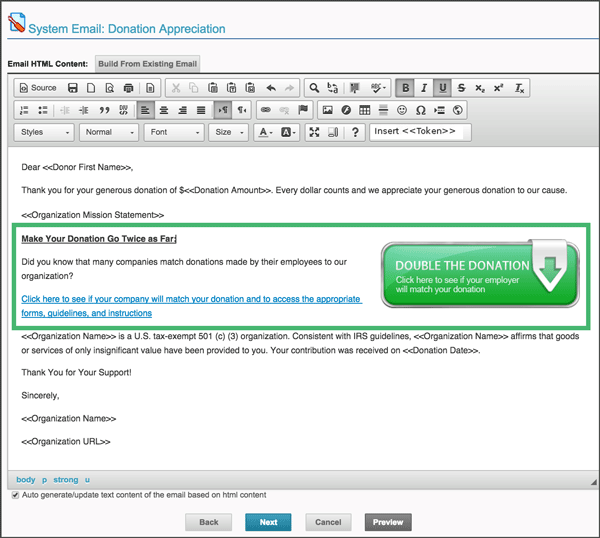
Task: Toggle Superscript formatting
Action: (x=498, y=88)
